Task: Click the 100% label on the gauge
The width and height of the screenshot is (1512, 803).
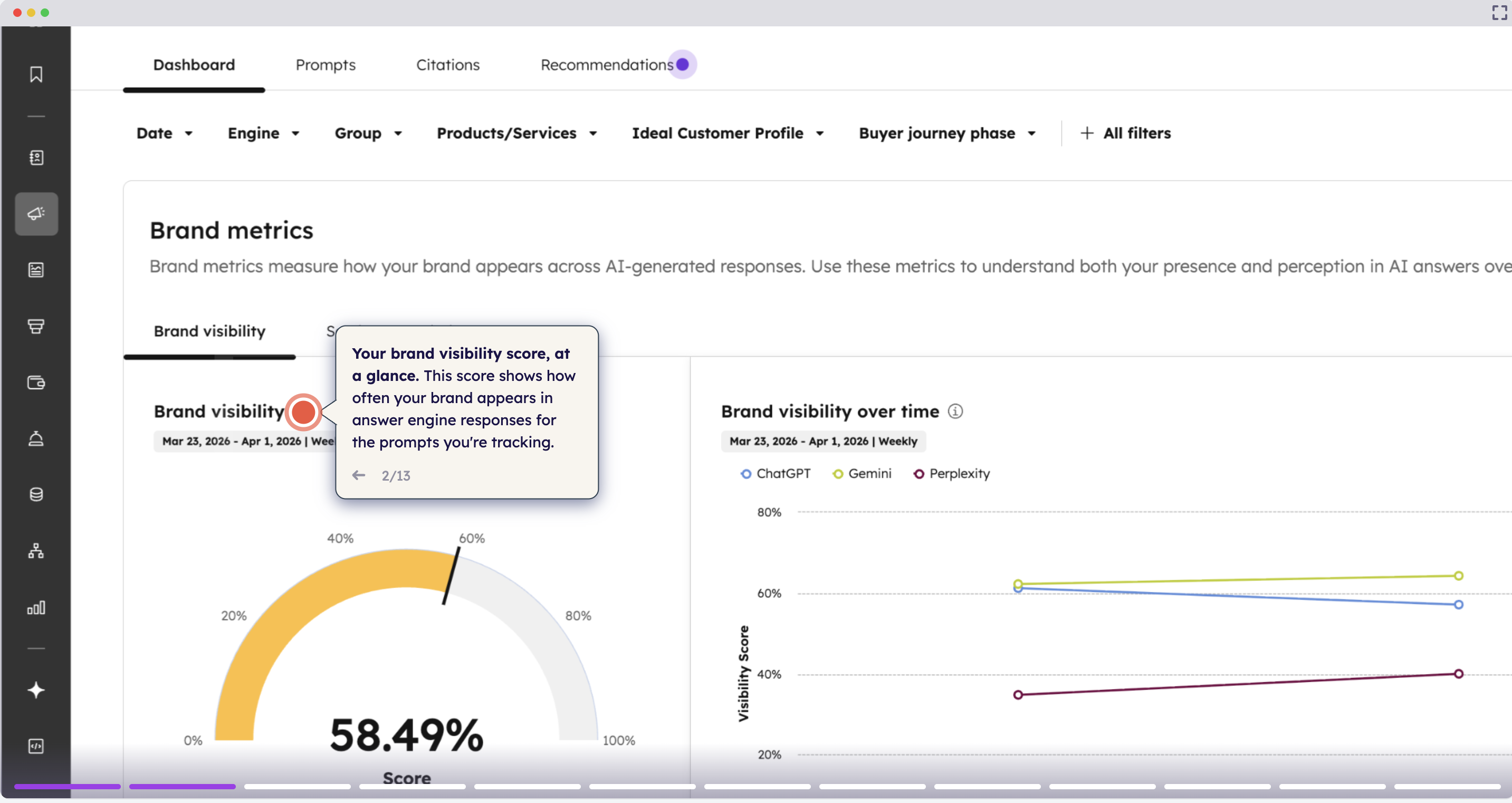Action: (x=619, y=741)
